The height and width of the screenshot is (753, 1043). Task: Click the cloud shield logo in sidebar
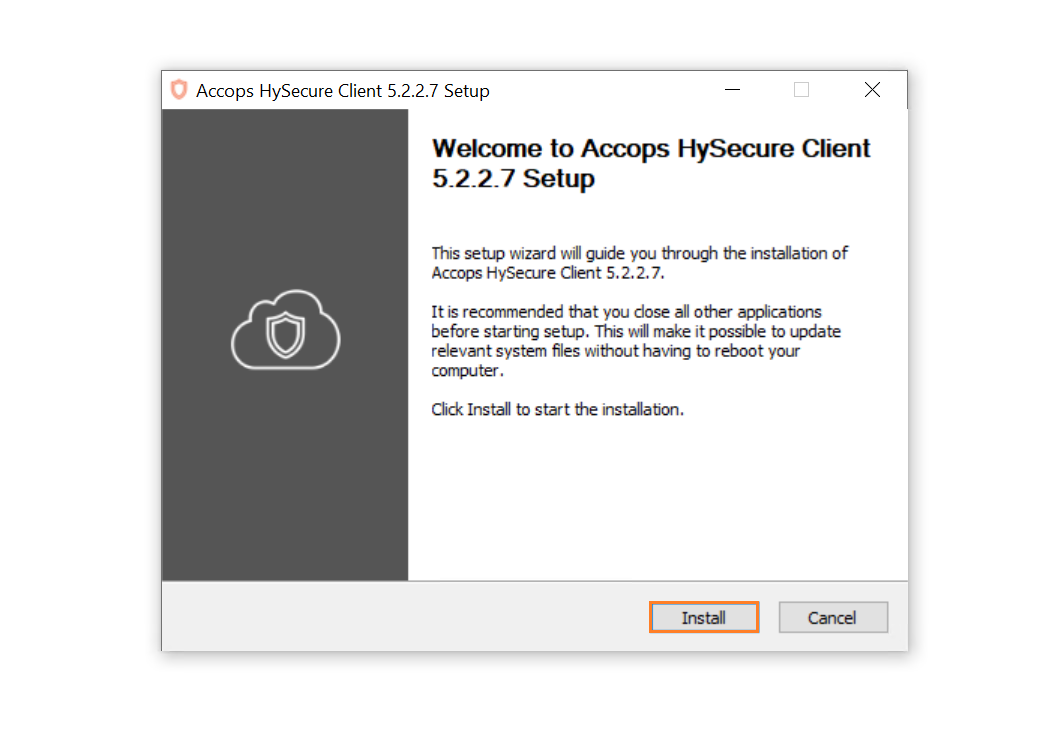pyautogui.click(x=285, y=330)
